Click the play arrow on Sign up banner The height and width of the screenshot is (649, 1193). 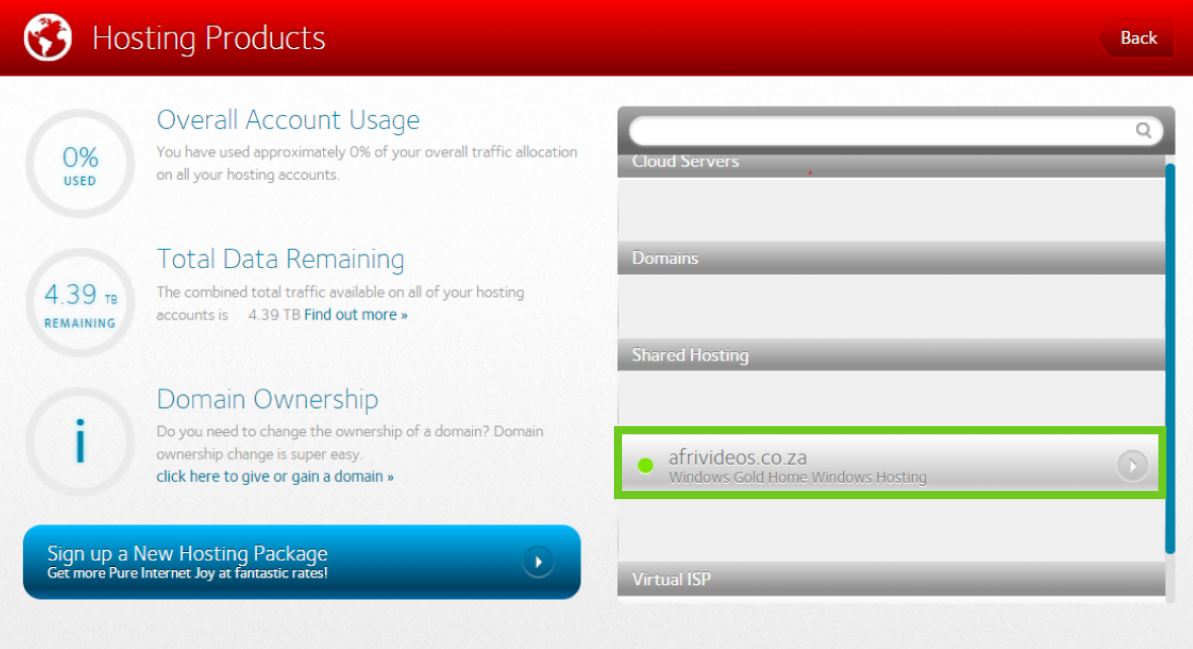click(x=538, y=562)
